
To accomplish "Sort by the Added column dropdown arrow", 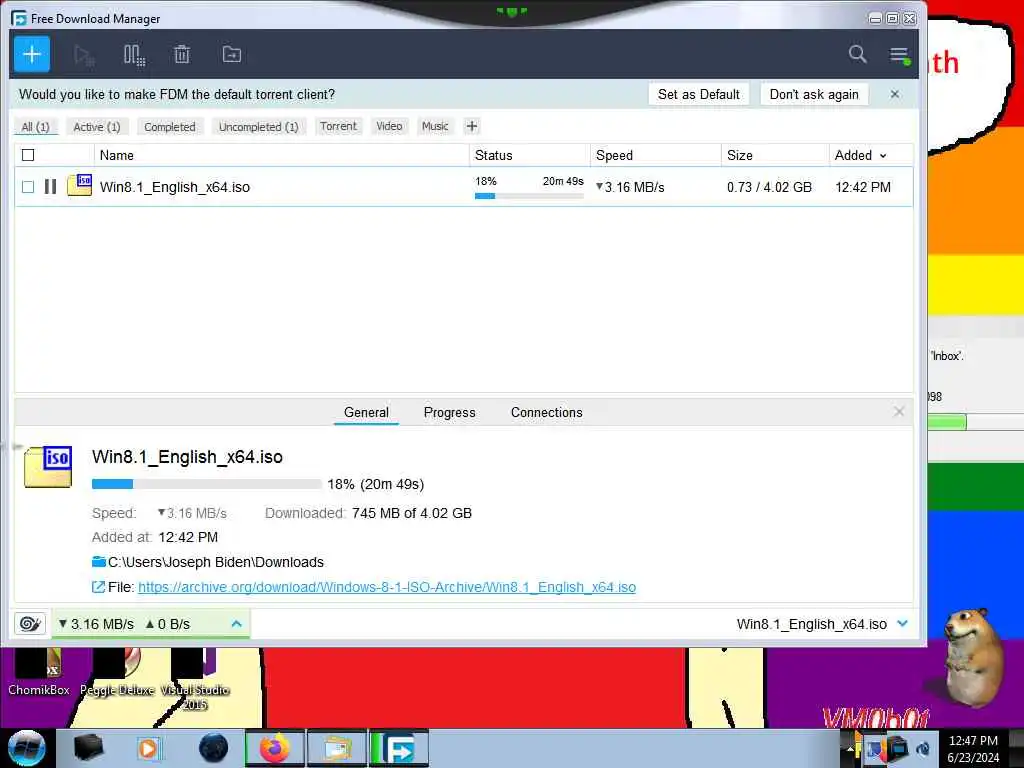I will 883,155.
